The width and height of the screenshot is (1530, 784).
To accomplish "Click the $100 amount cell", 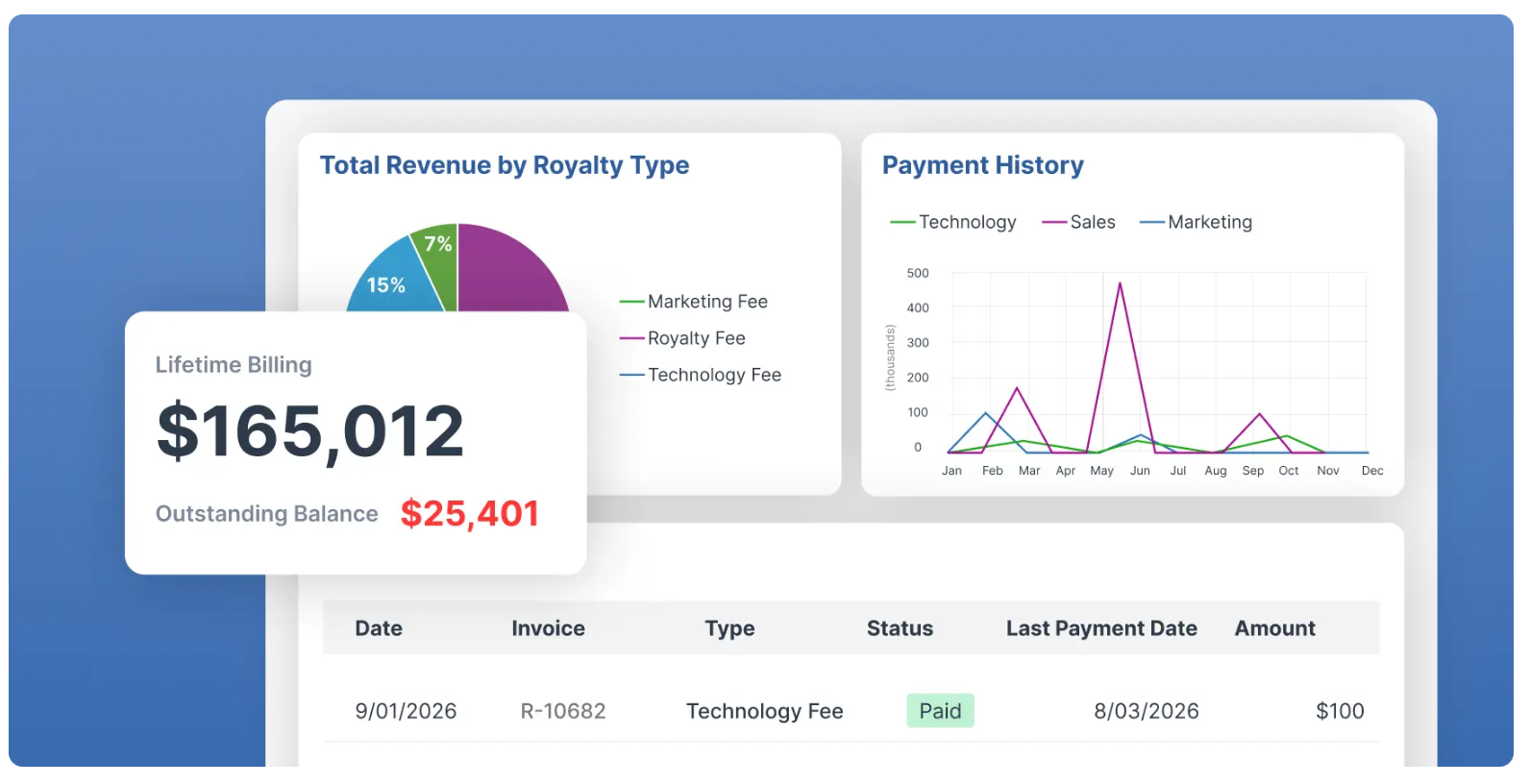I will coord(1340,711).
